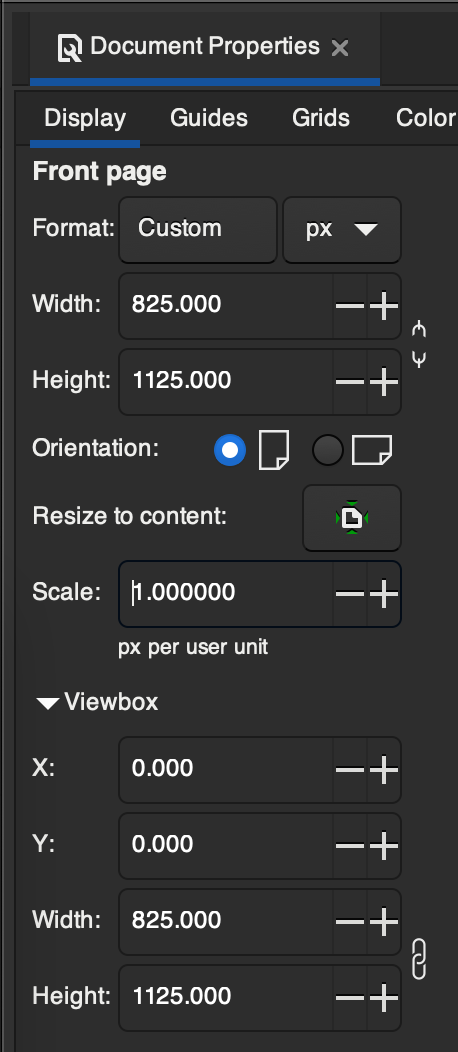The height and width of the screenshot is (1052, 458).
Task: Switch to the Grids tab
Action: tap(321, 119)
